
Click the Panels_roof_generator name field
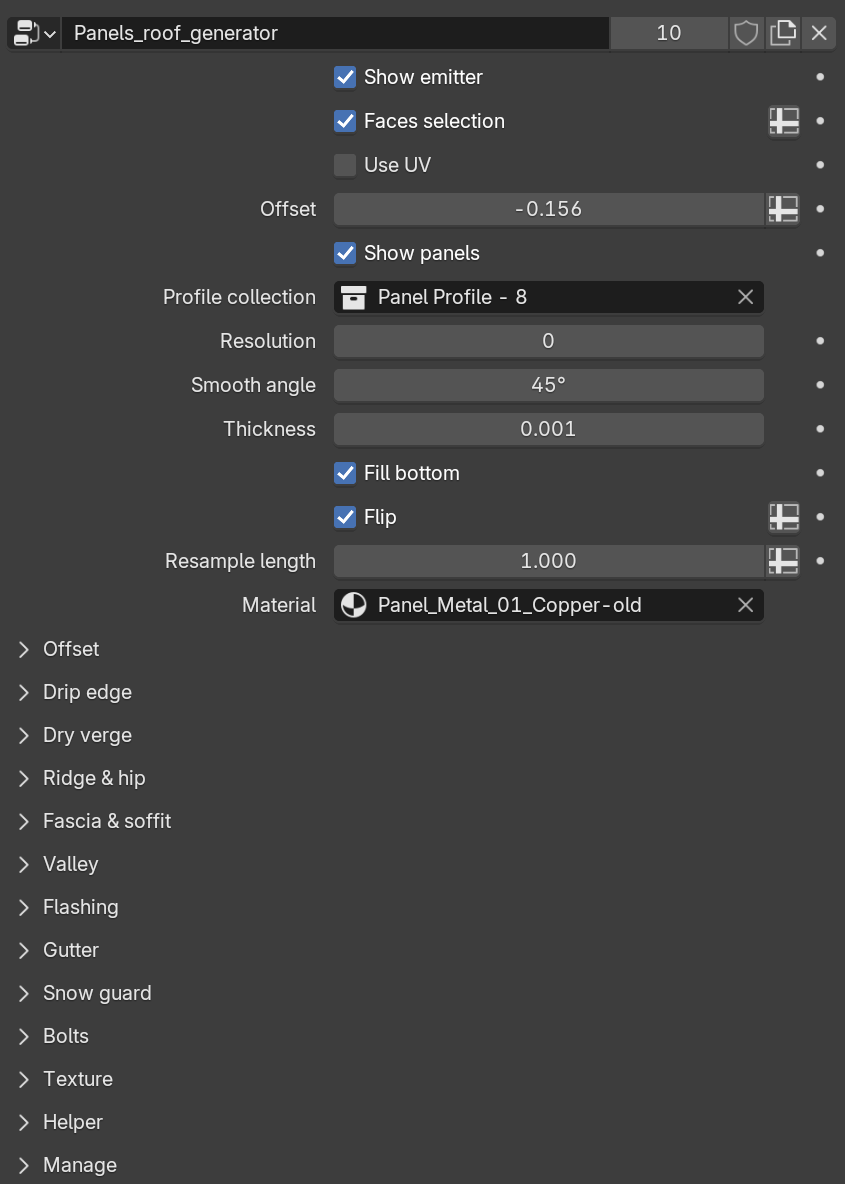click(x=335, y=33)
